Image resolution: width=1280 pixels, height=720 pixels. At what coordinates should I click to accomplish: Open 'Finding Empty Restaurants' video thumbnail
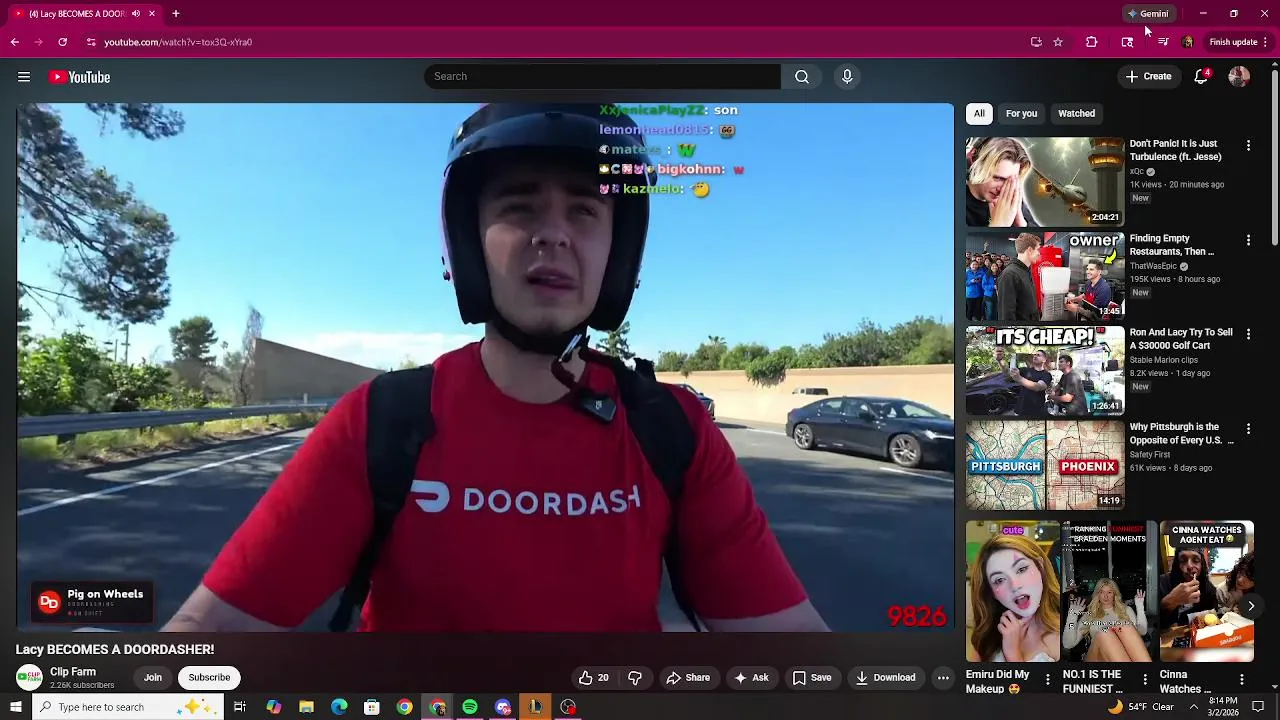(1045, 276)
